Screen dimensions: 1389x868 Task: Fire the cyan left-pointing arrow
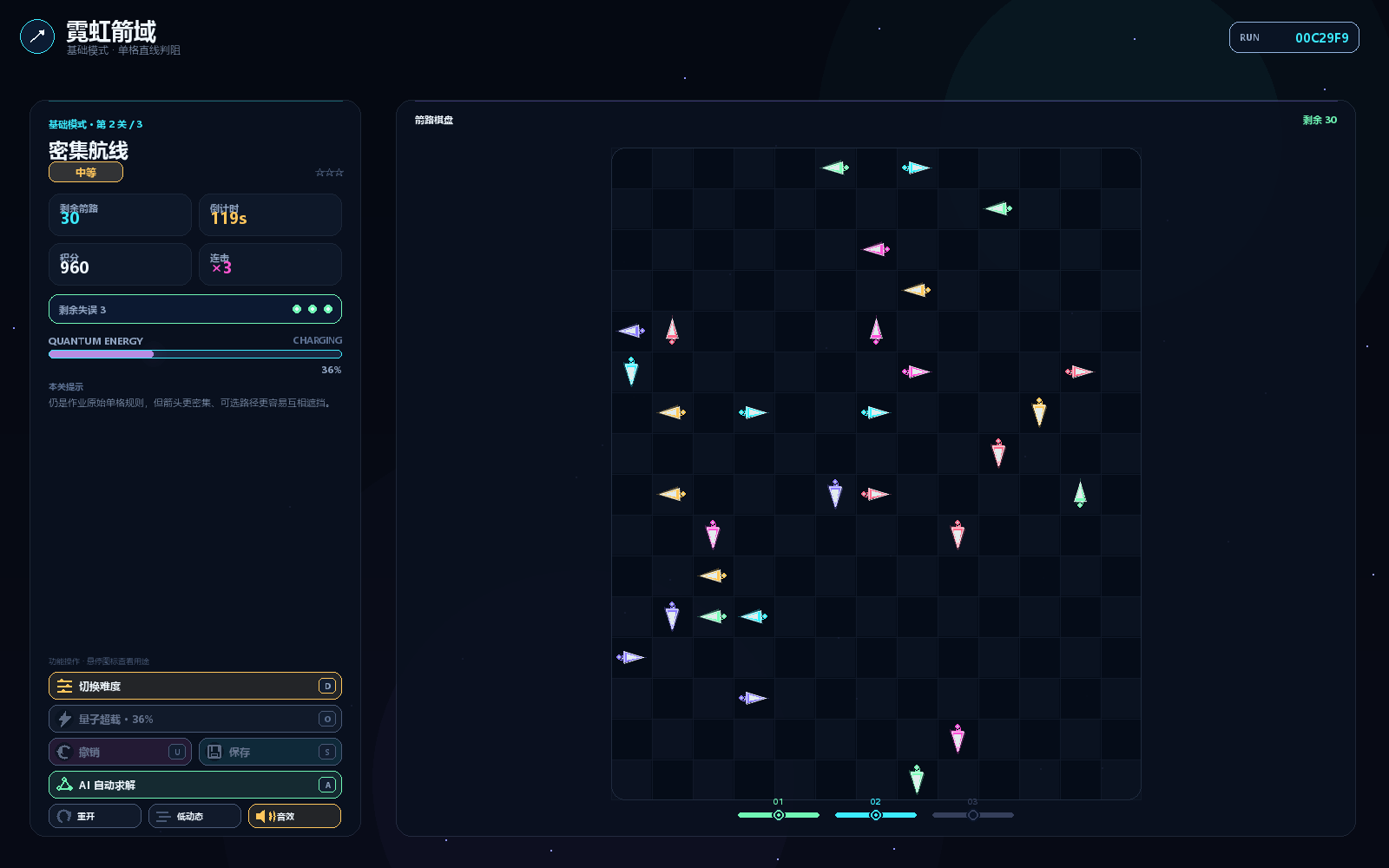tap(754, 616)
